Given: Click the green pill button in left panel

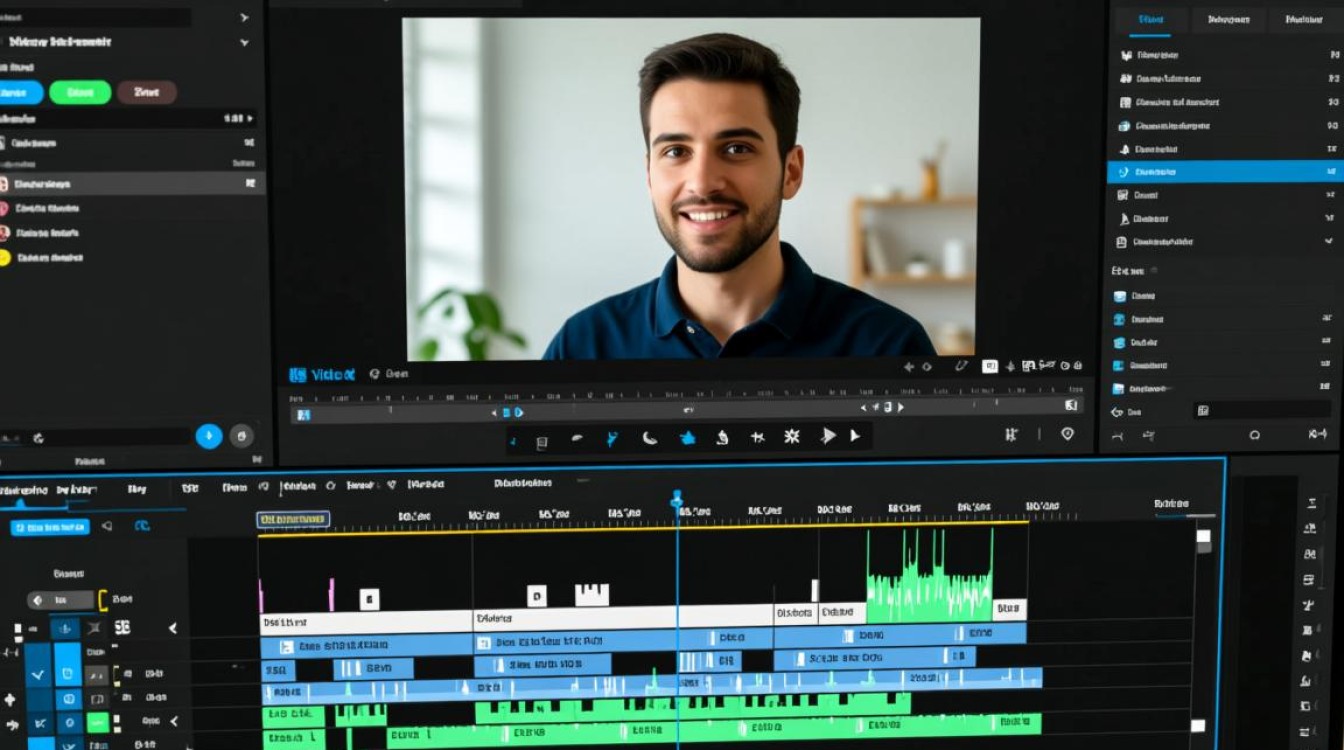Looking at the screenshot, I should point(80,93).
